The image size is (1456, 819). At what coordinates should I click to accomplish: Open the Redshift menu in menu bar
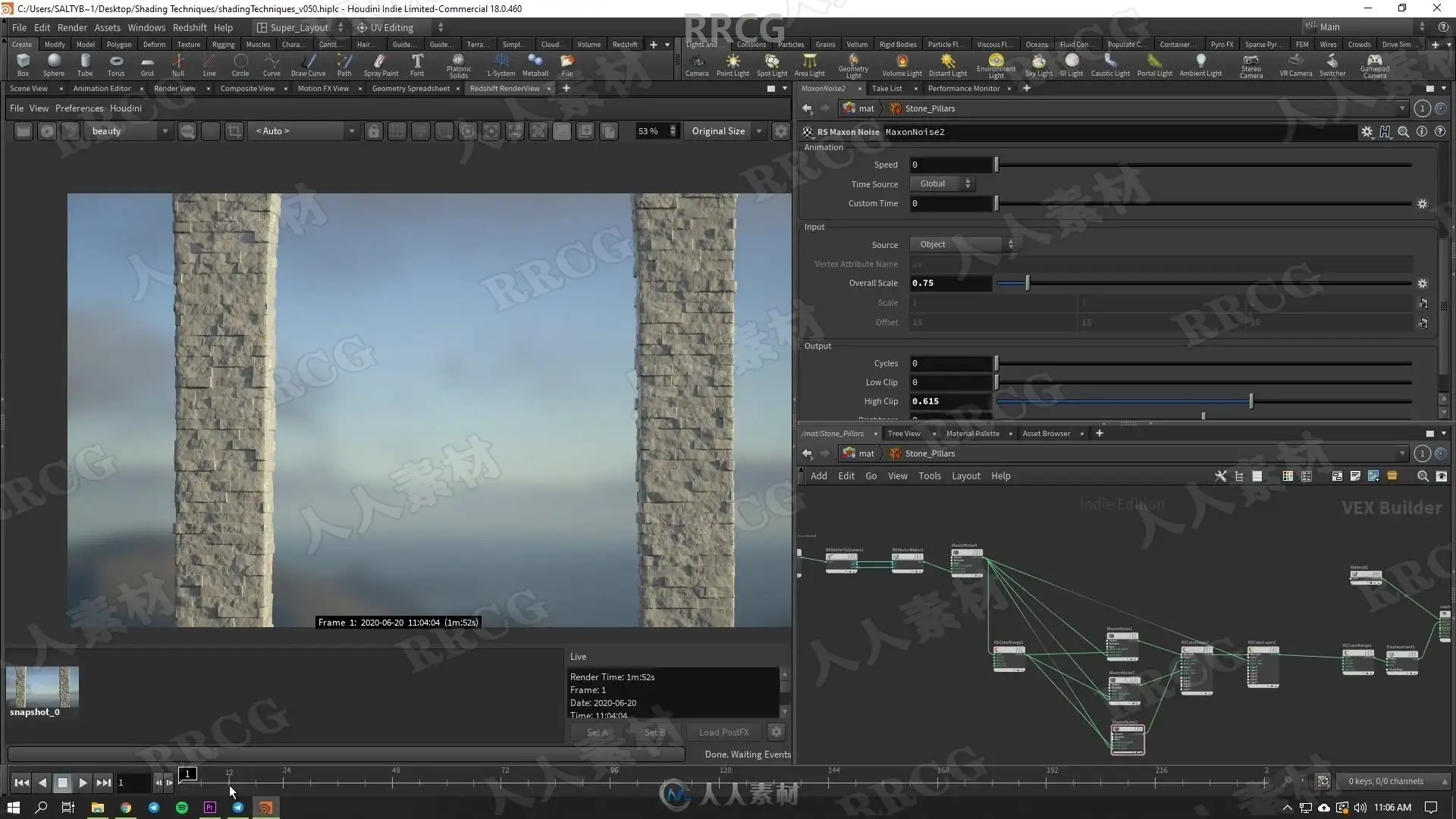pyautogui.click(x=189, y=27)
